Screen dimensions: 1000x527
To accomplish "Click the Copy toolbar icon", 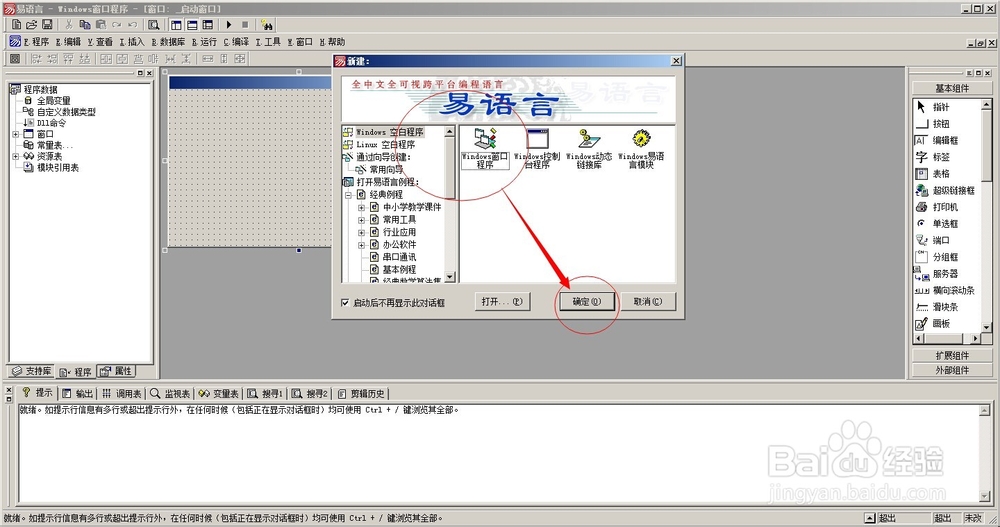I will (x=85, y=24).
